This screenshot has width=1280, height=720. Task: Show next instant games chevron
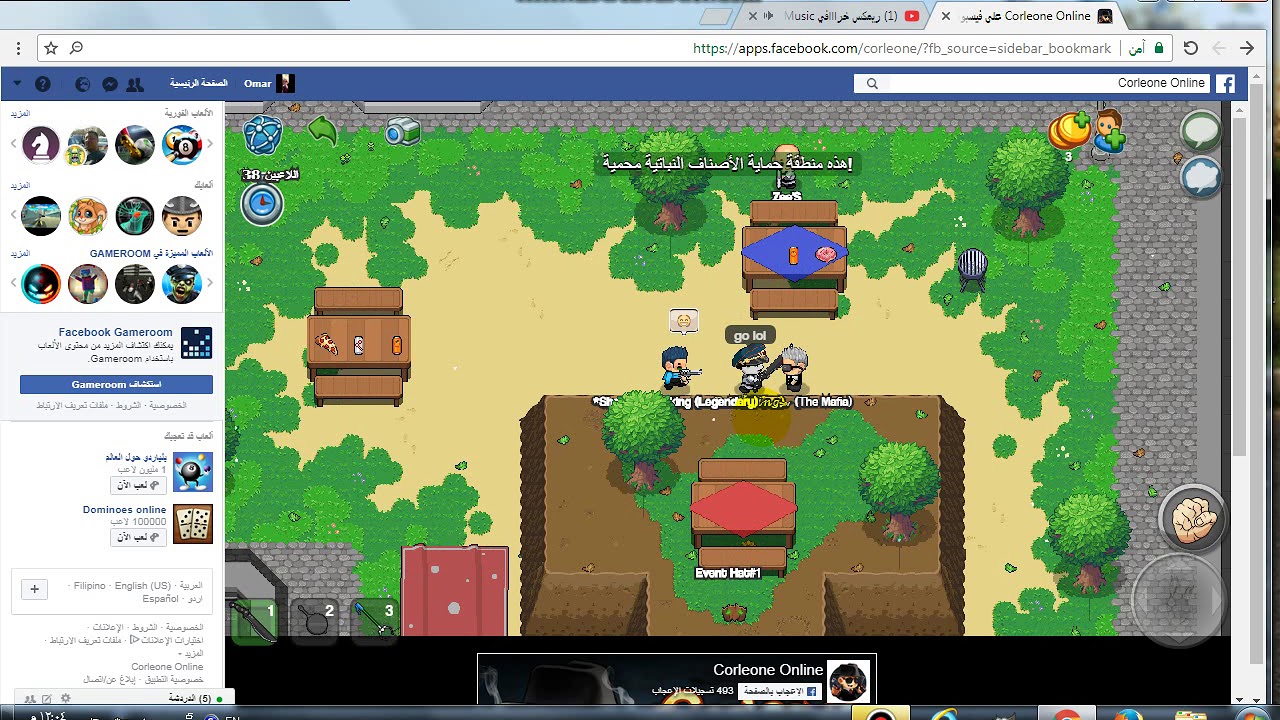pos(13,145)
